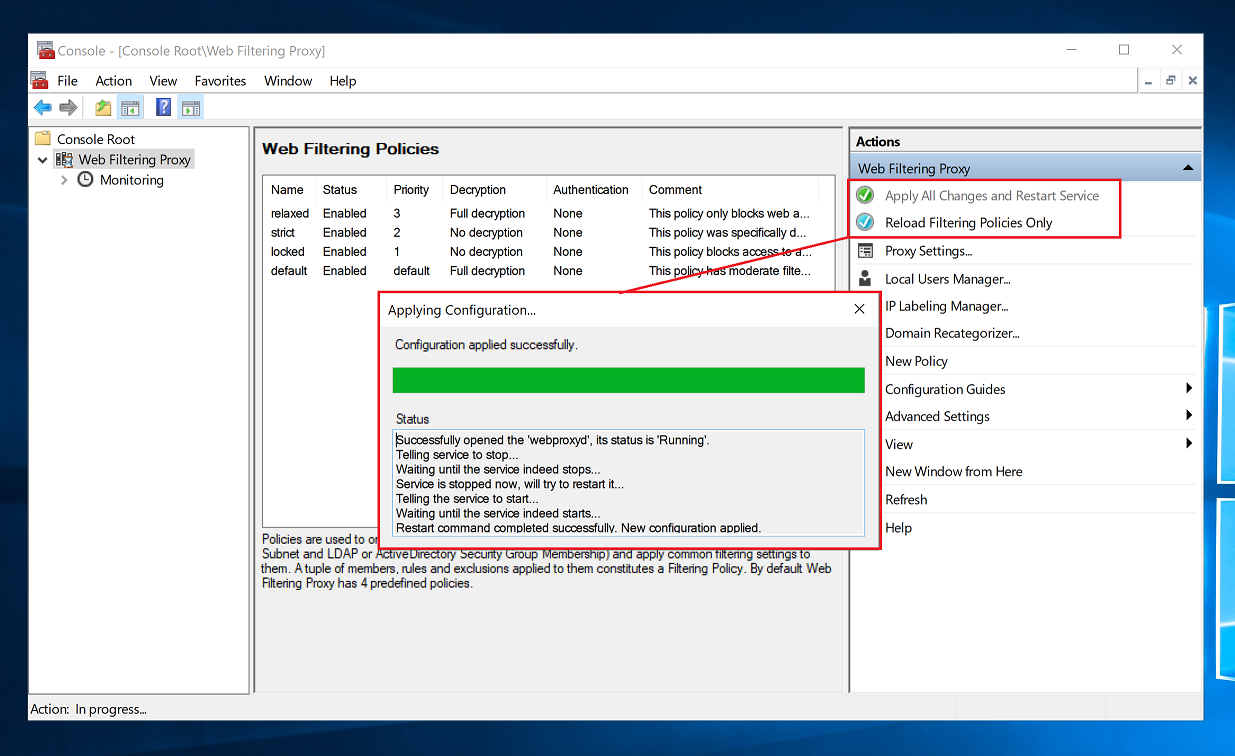Open IP Labeling Manager action

[x=947, y=306]
